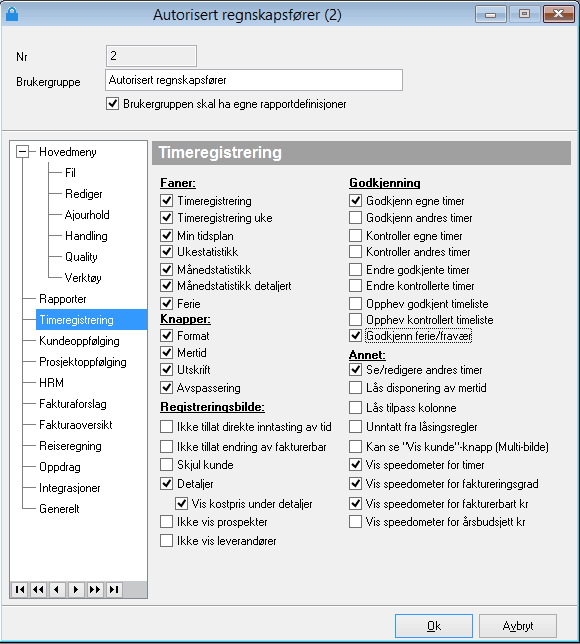
Task: Select HRM tree item
Action: [51, 383]
